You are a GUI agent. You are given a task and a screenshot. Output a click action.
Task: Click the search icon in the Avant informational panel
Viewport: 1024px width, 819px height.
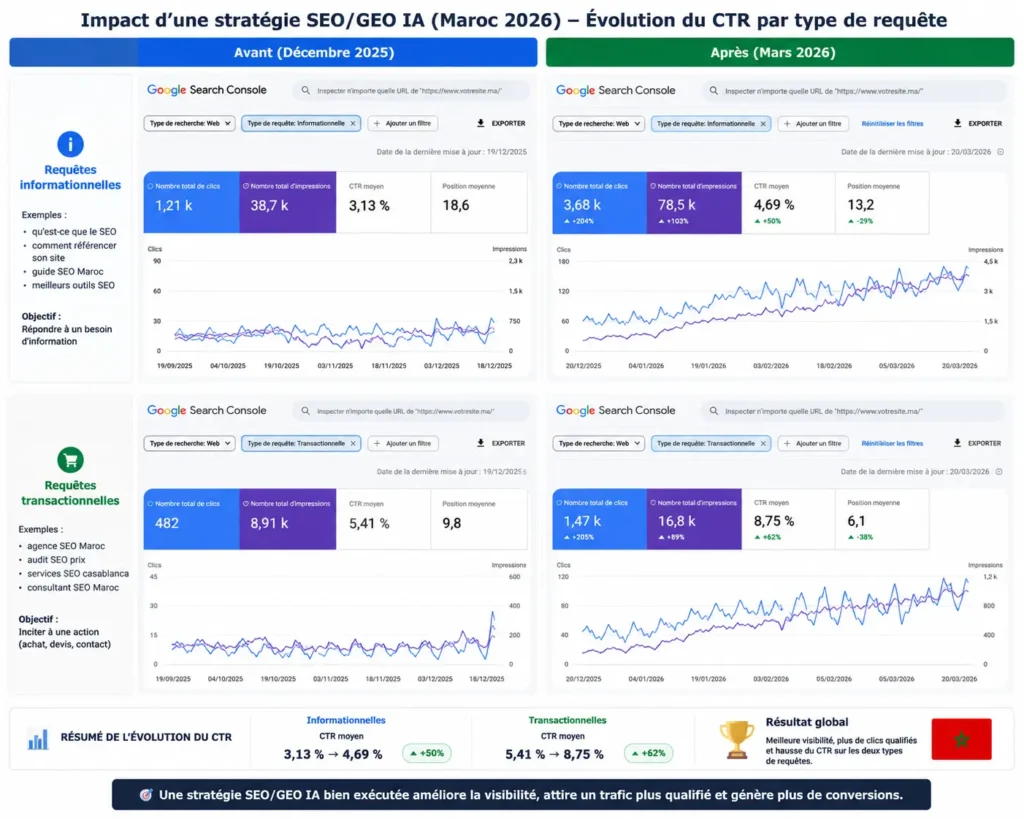[306, 90]
